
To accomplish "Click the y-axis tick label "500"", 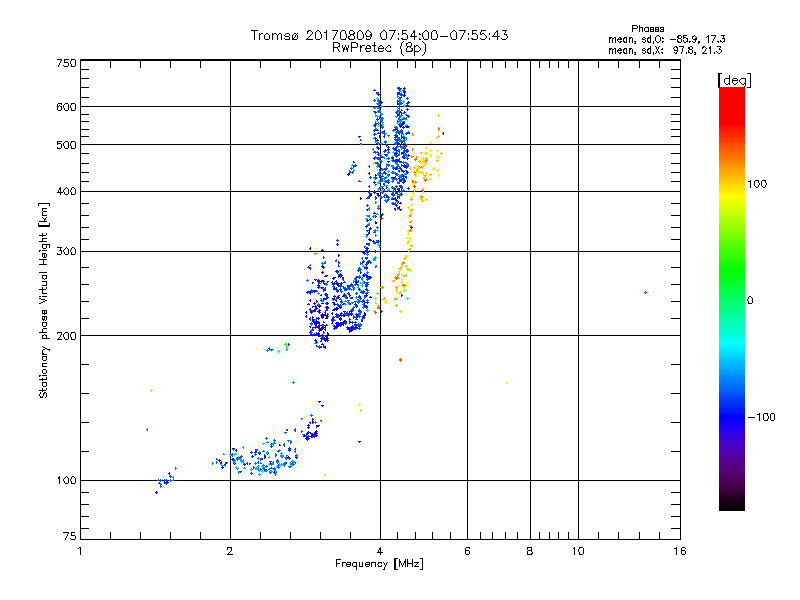I will point(67,145).
